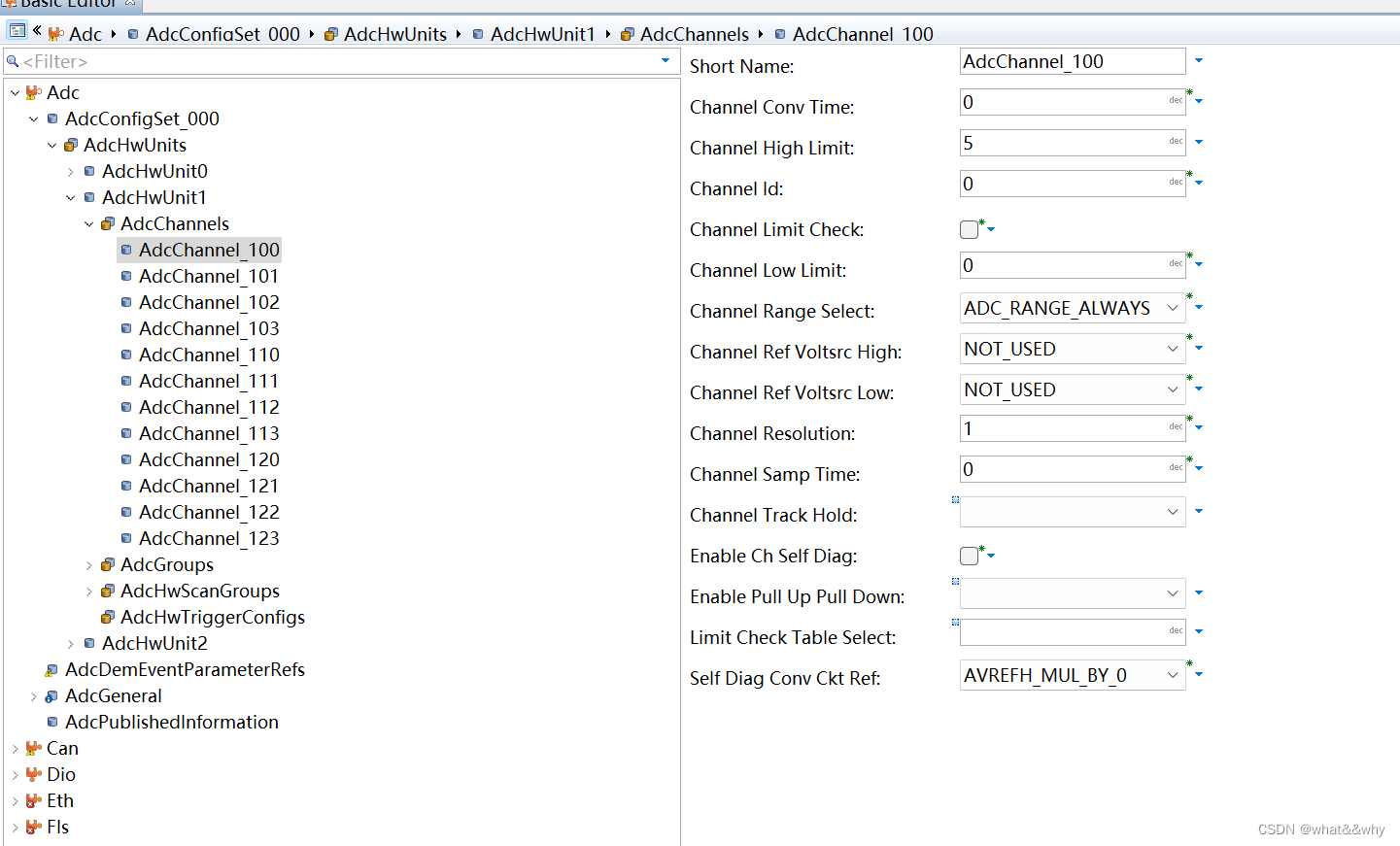Check the Enable Ch Self Diag checkbox

tap(968, 556)
